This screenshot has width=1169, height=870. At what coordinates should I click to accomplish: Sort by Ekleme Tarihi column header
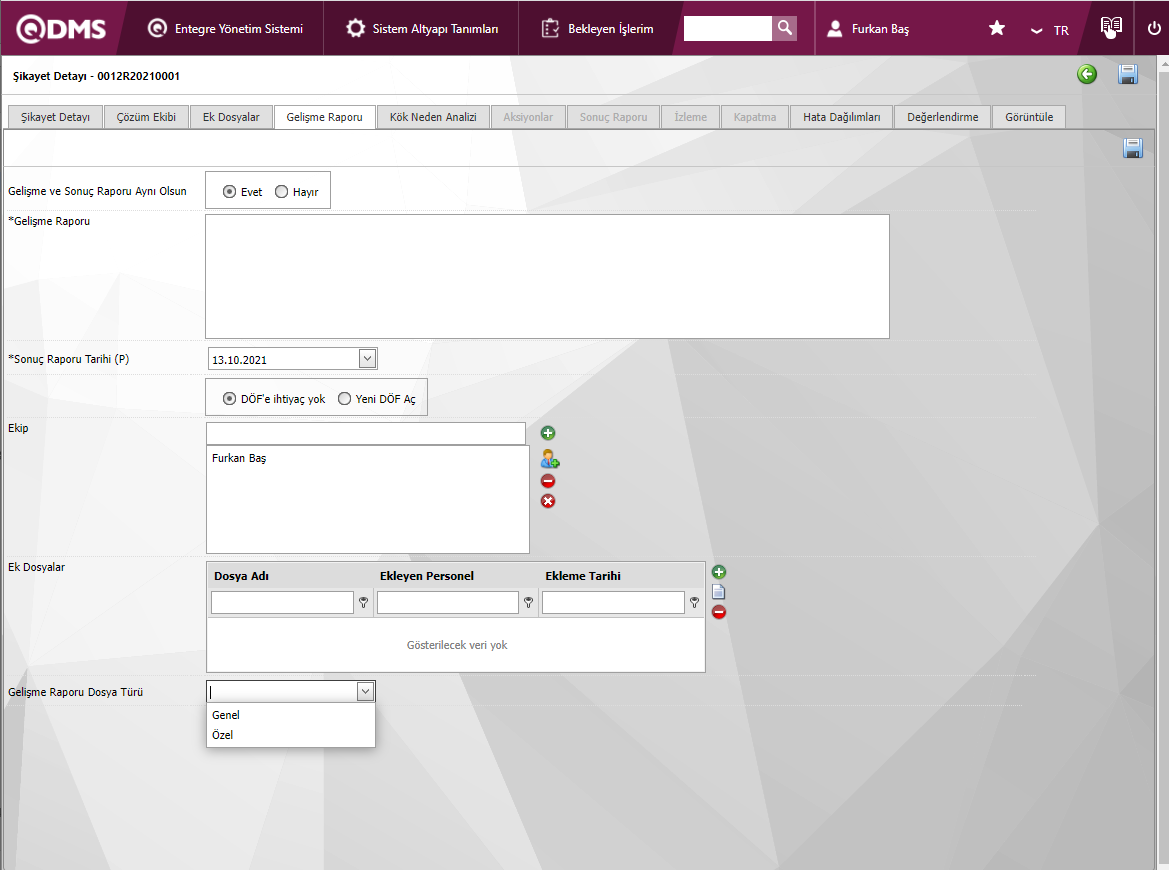pos(583,576)
